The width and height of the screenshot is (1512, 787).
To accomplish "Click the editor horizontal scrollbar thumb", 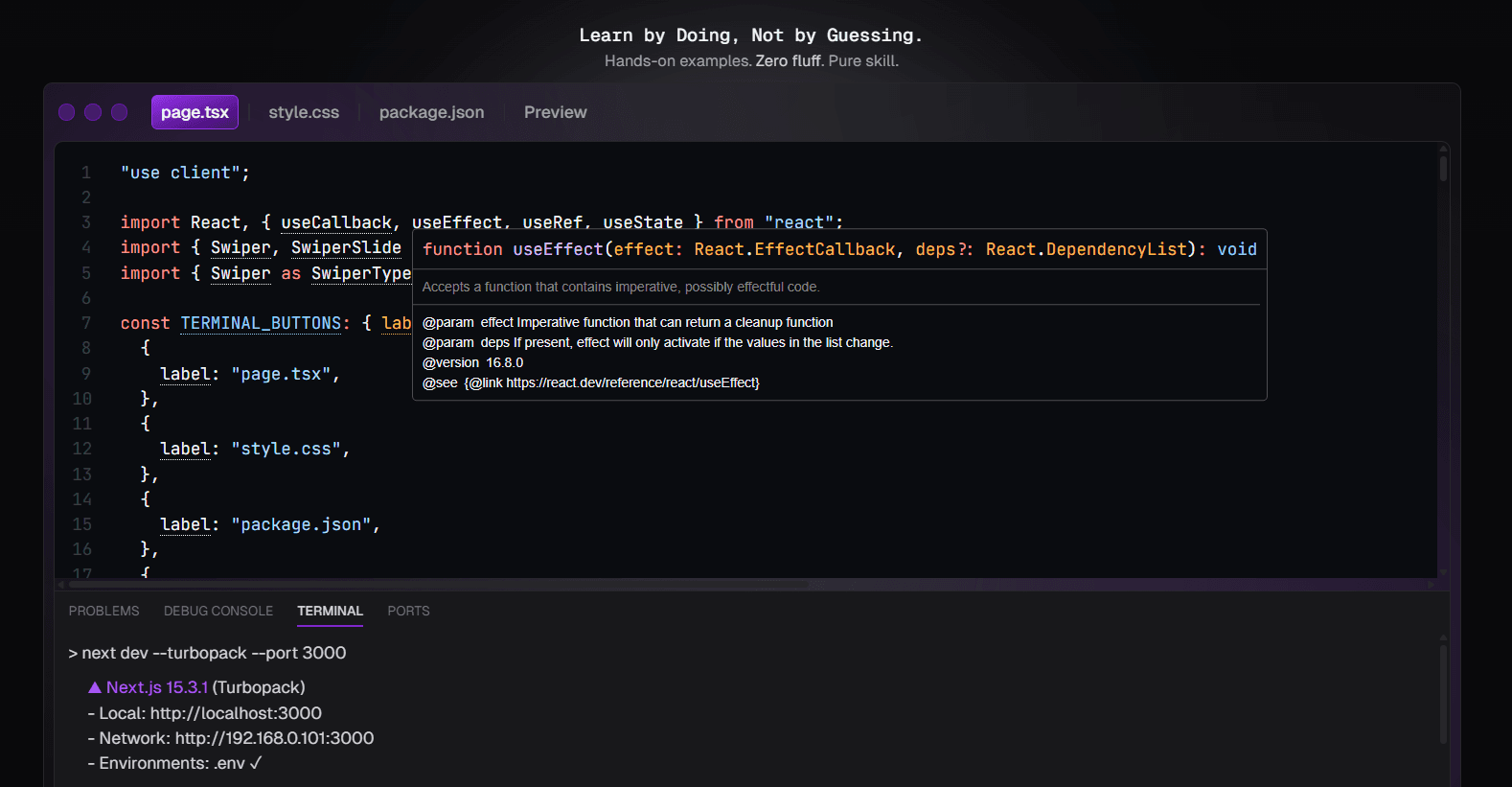I will tap(439, 584).
